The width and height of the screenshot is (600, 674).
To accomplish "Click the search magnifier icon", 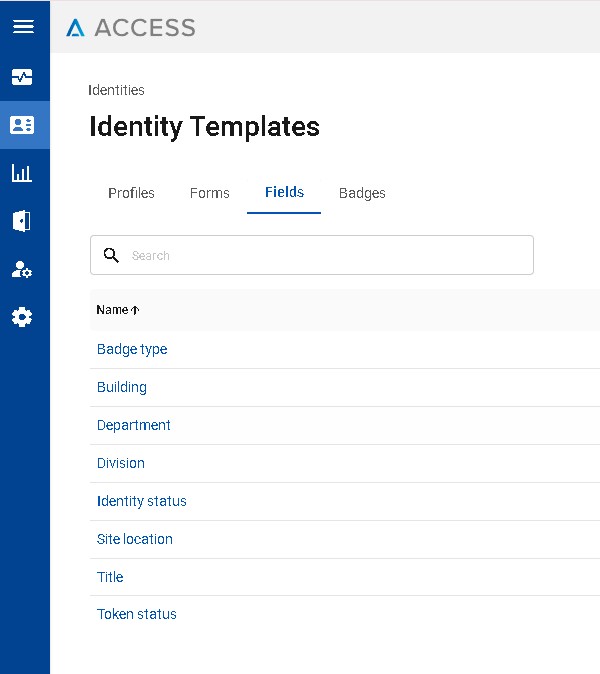I will click(111, 255).
